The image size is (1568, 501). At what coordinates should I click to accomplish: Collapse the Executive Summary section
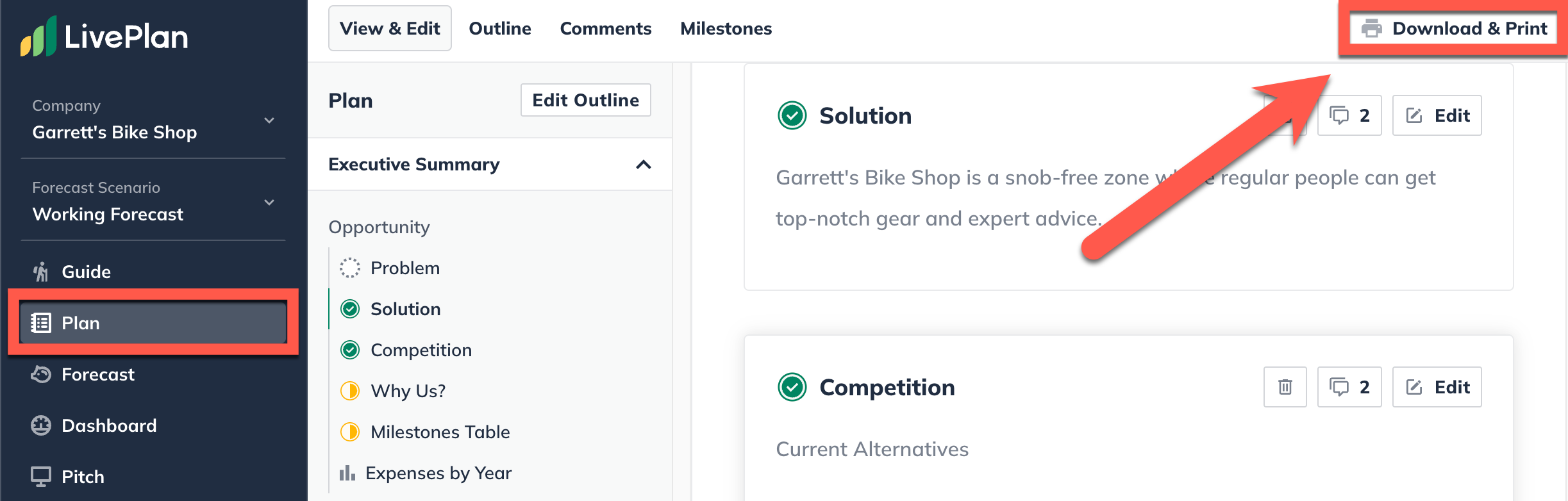click(x=644, y=165)
